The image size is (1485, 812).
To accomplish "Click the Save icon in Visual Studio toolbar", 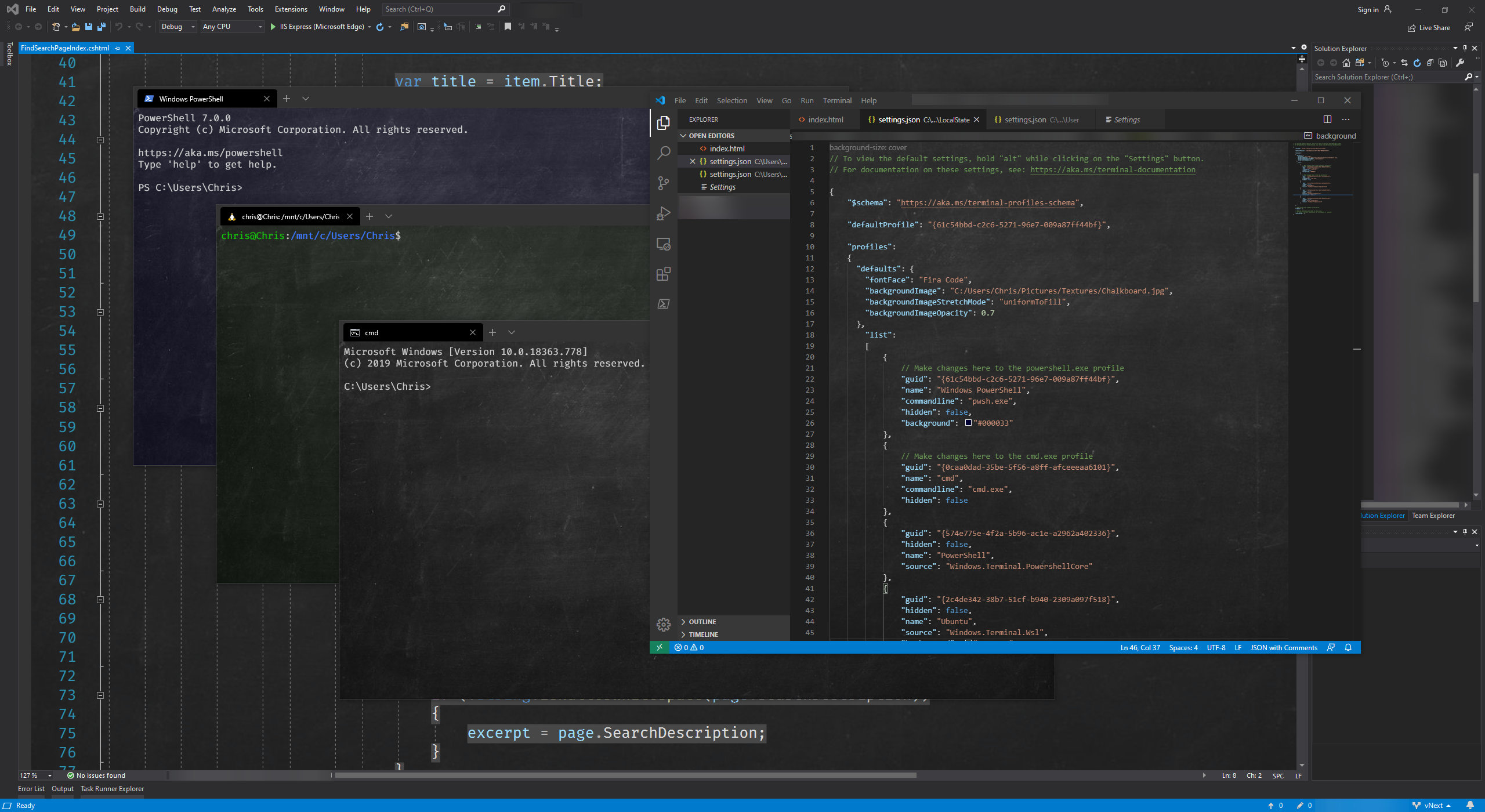I will pyautogui.click(x=89, y=27).
